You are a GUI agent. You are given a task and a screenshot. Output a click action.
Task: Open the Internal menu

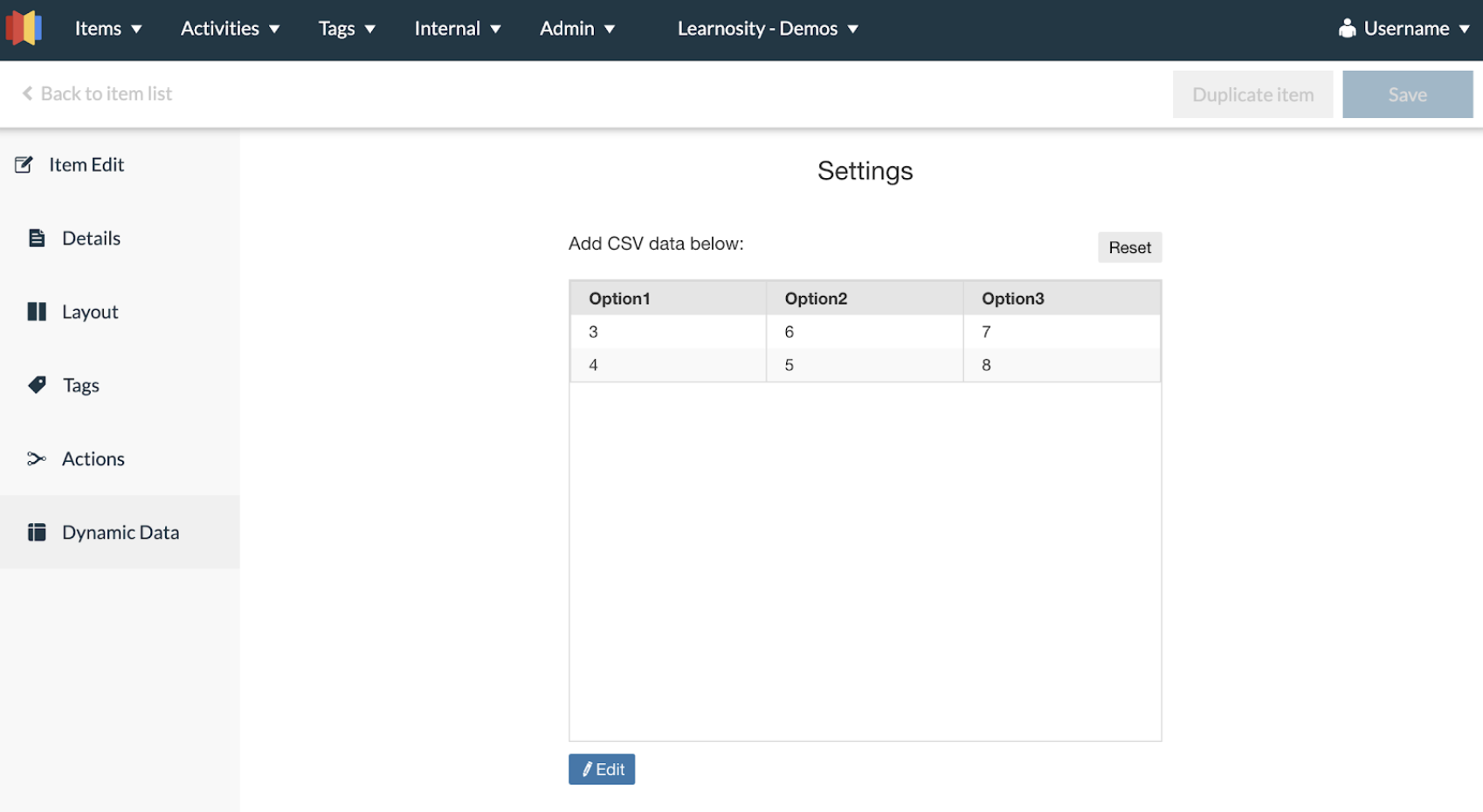coord(457,29)
